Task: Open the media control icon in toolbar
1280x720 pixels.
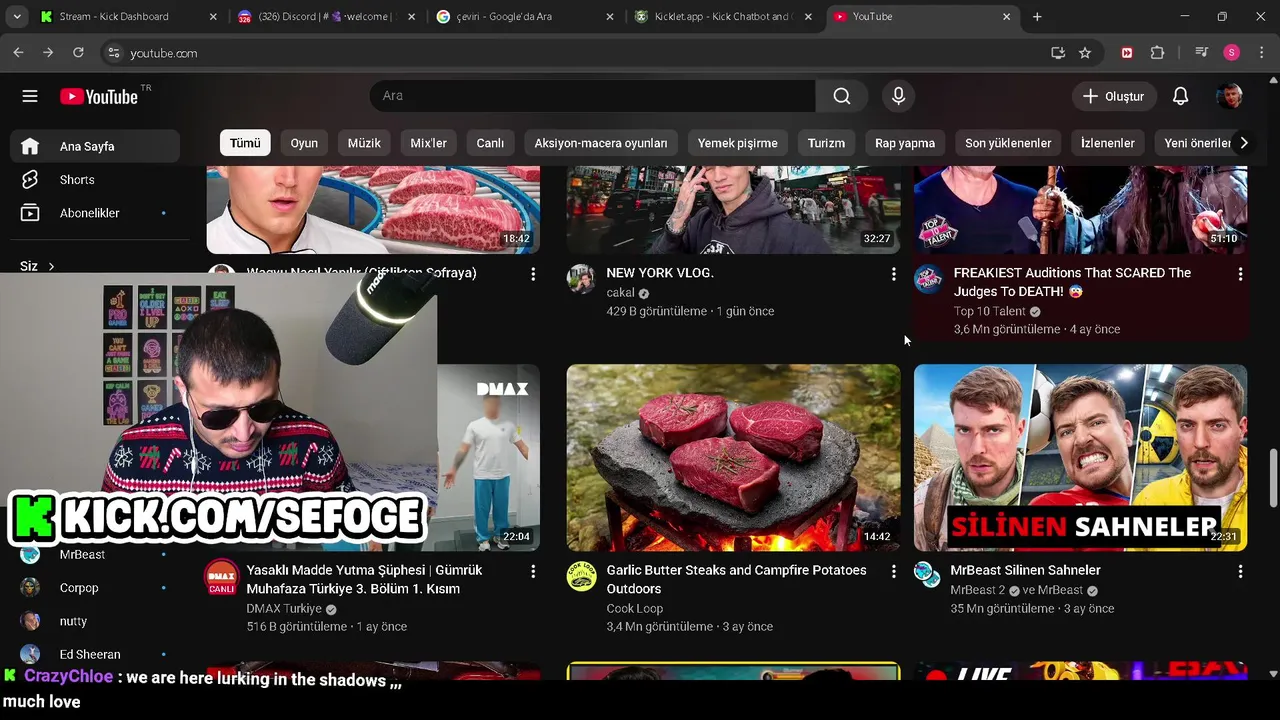Action: 1202,53
